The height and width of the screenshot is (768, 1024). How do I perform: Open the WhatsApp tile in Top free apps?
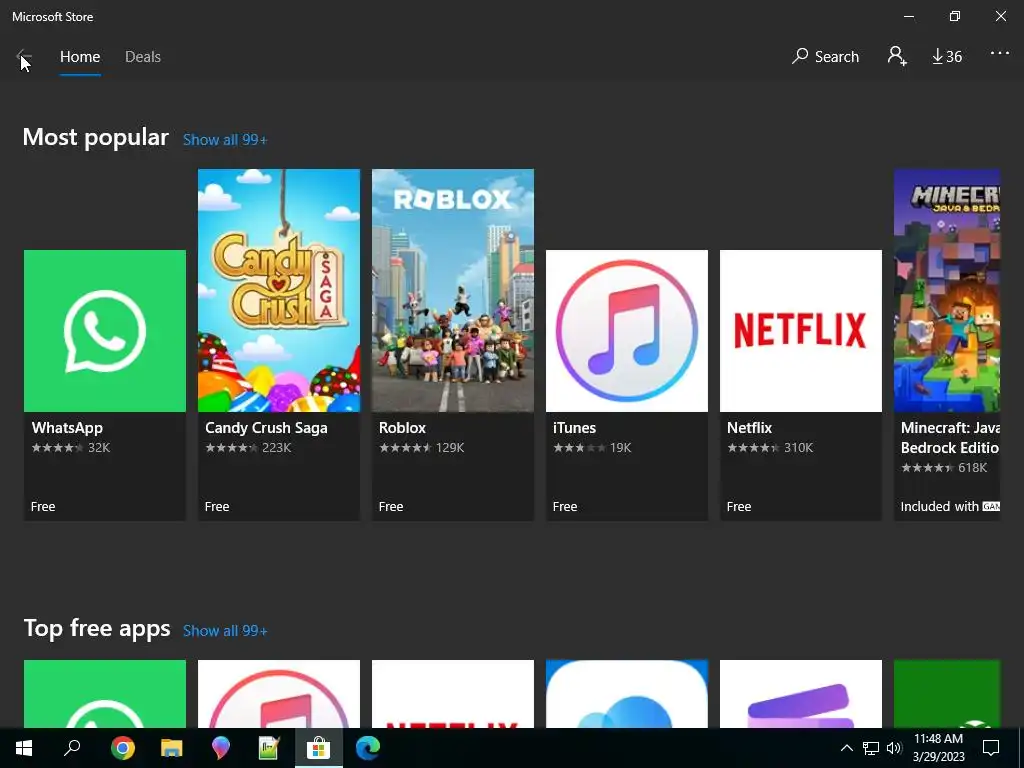point(104,694)
